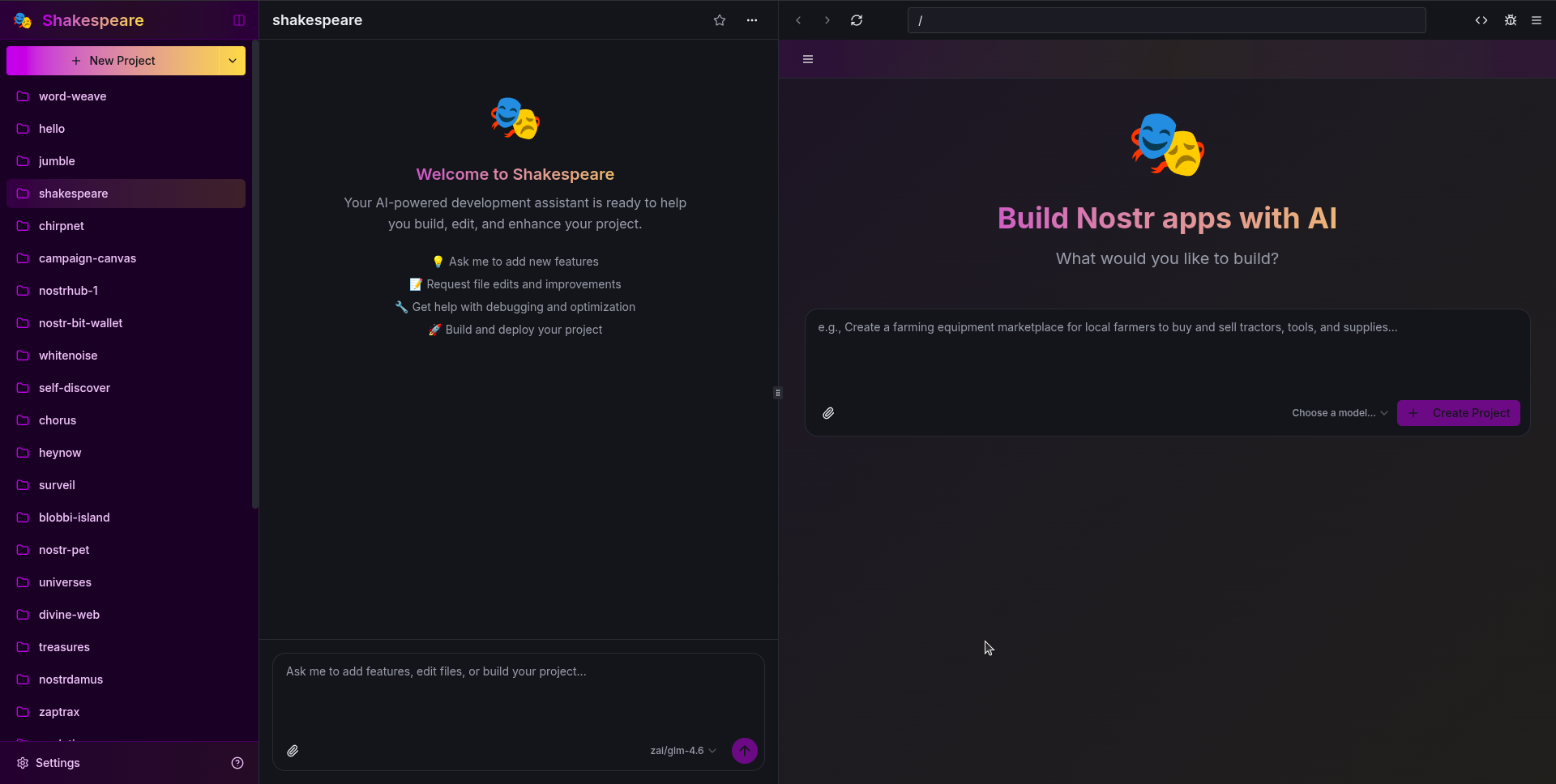The width and height of the screenshot is (1556, 784).
Task: Select the nostr-bit-wallet project
Action: (x=80, y=323)
